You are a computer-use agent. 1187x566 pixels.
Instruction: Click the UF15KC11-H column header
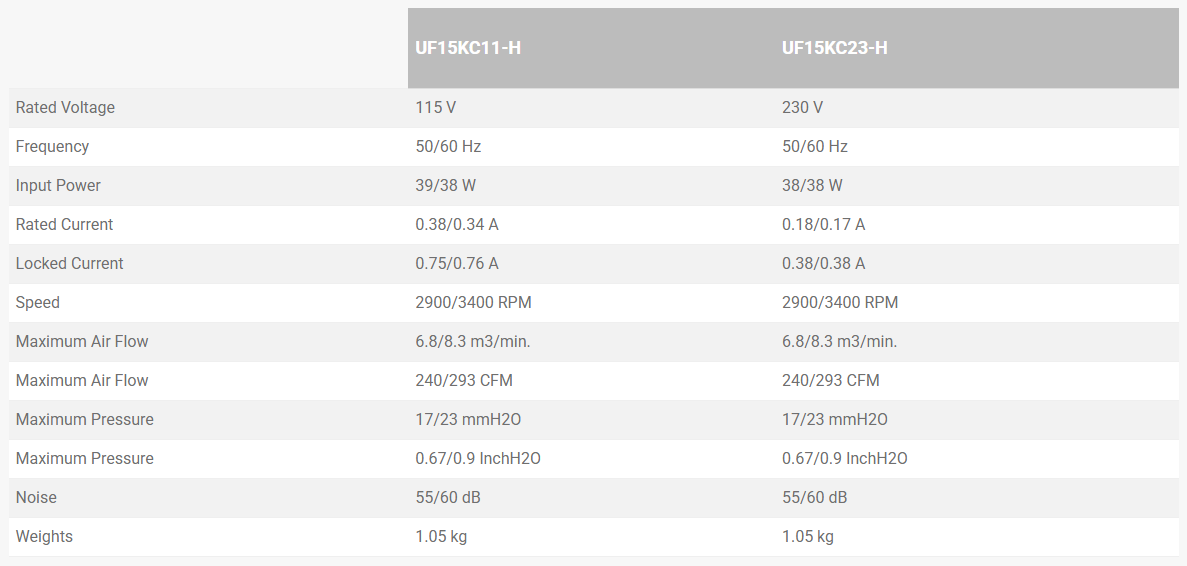point(468,48)
